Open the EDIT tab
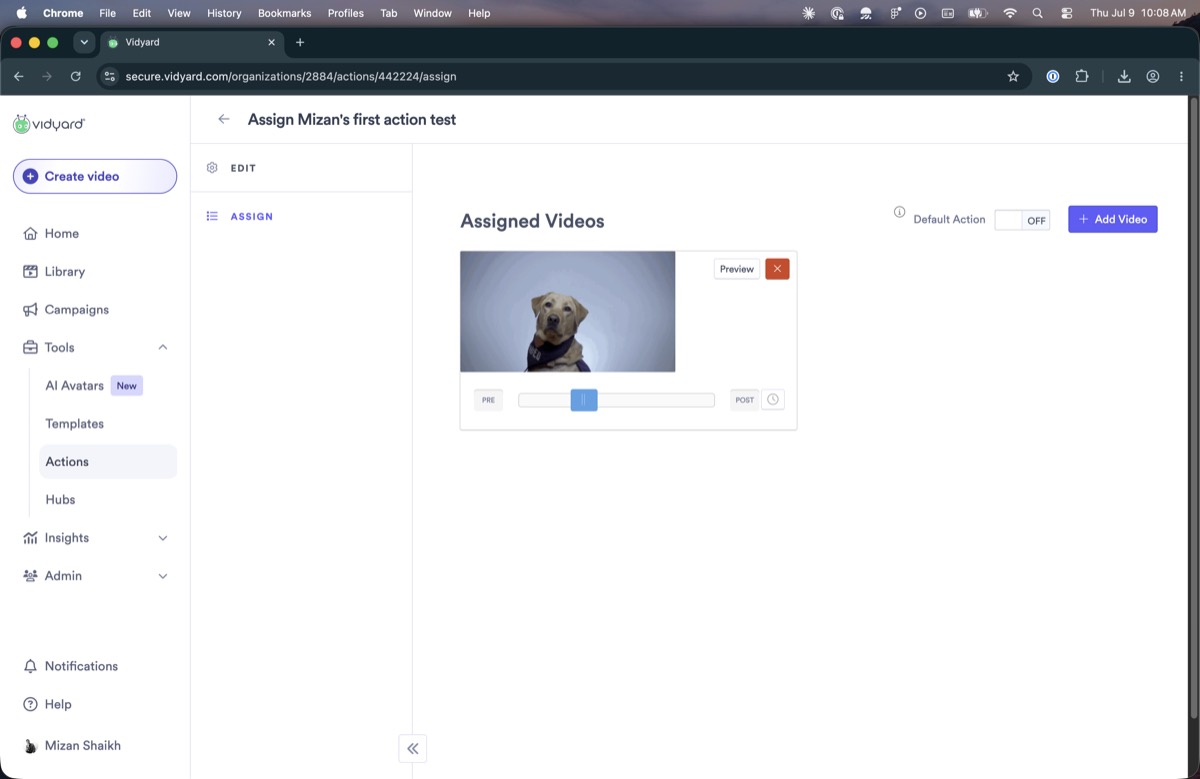 click(x=301, y=168)
